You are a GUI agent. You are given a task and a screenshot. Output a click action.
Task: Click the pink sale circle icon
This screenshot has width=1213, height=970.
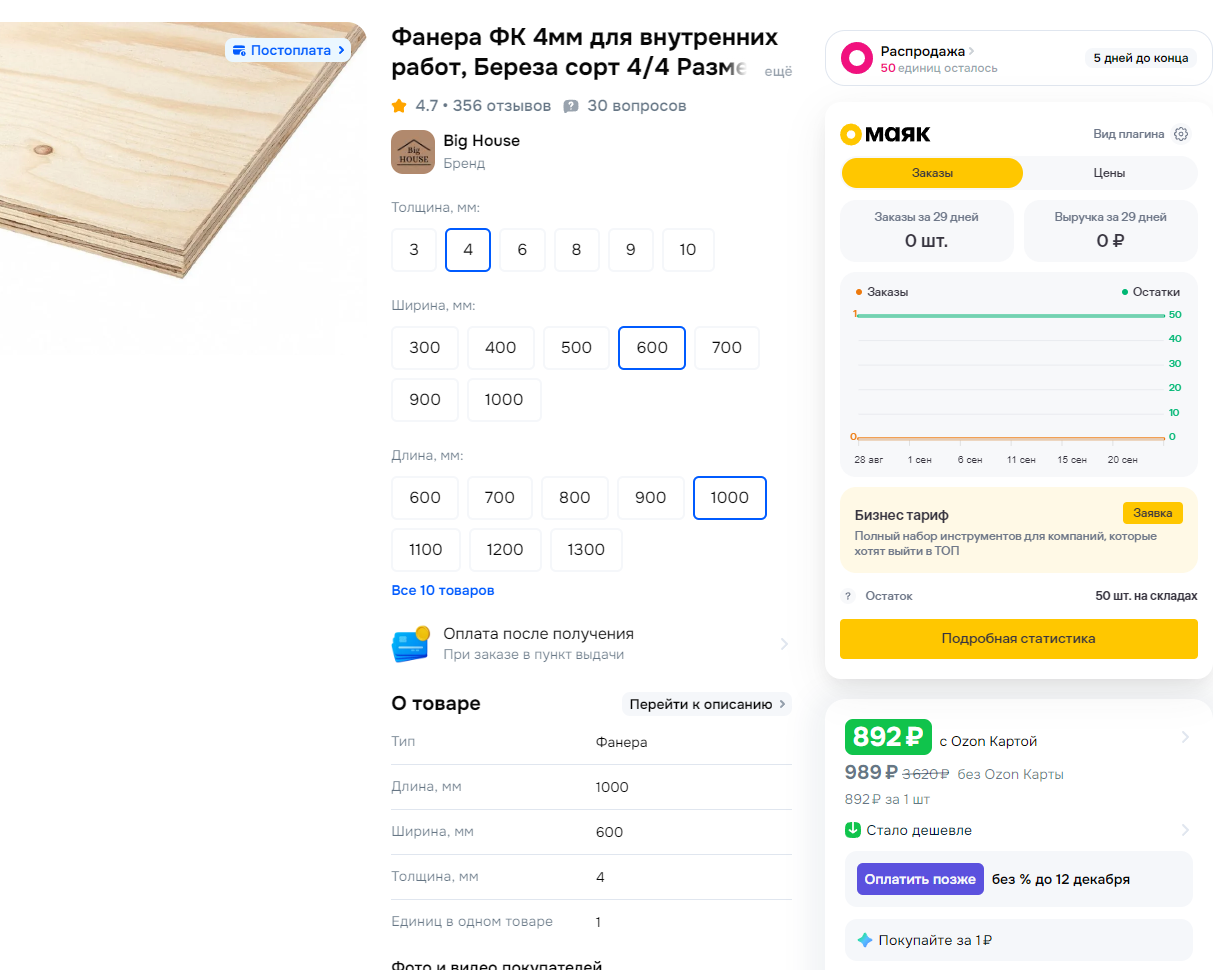[x=856, y=58]
